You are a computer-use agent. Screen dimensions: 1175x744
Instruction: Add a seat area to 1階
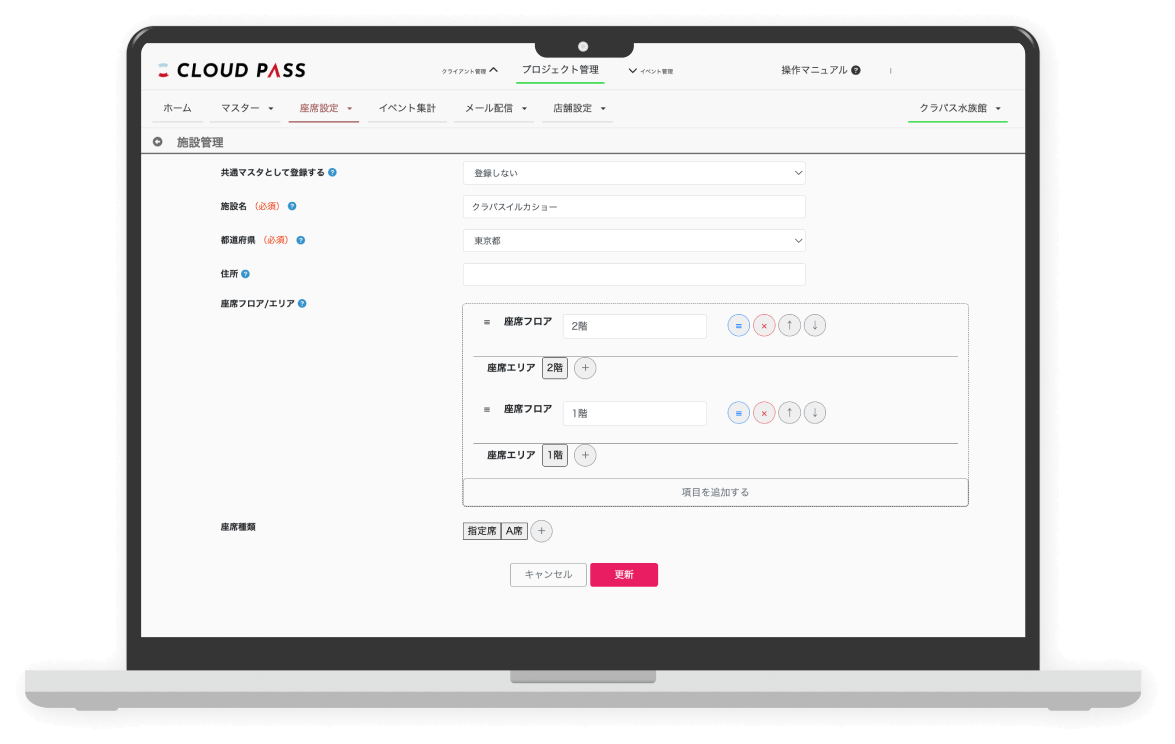pyautogui.click(x=585, y=455)
